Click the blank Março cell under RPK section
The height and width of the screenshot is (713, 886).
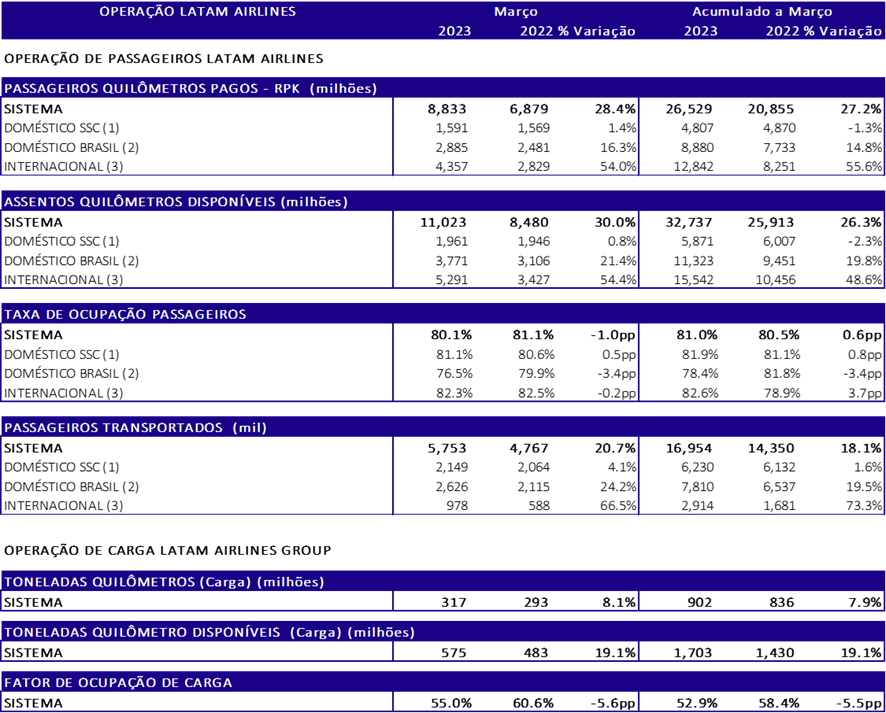[x=515, y=136]
